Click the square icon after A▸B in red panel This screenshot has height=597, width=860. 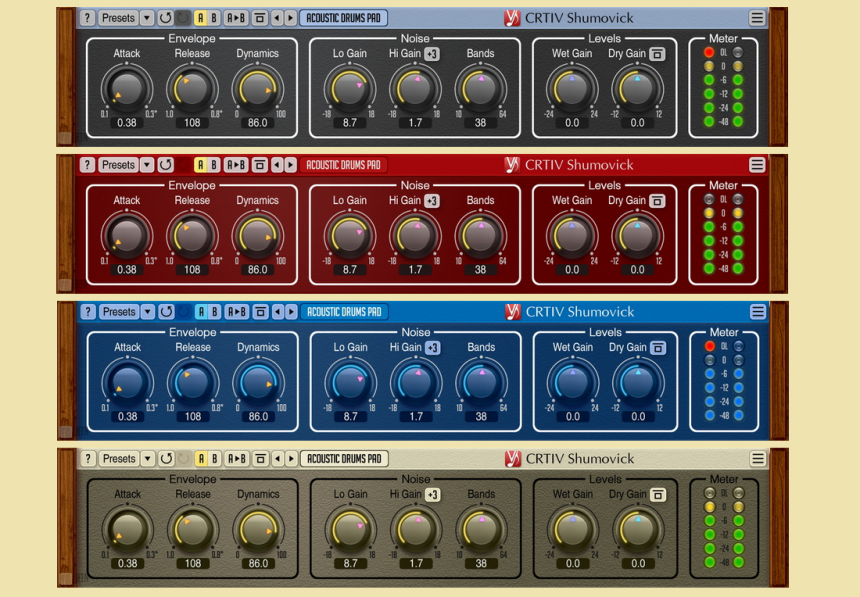259,165
